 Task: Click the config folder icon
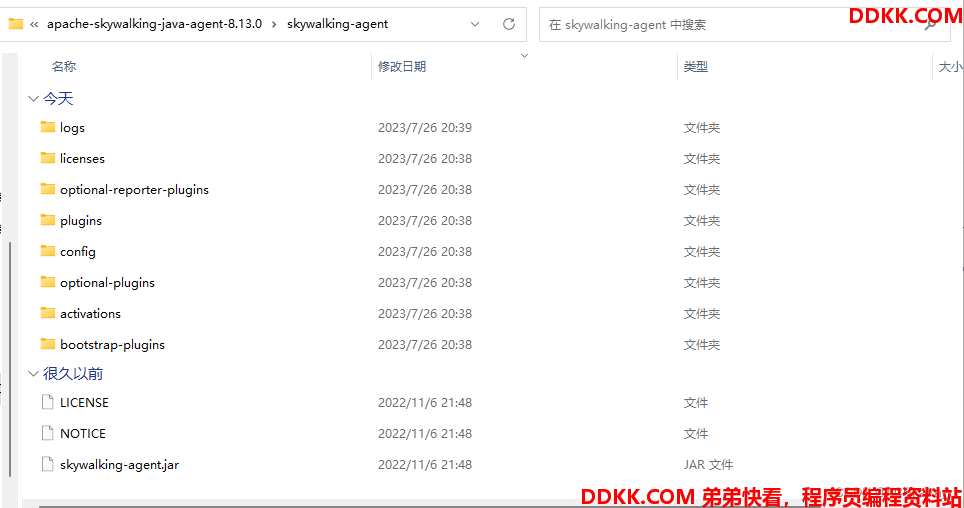tap(47, 250)
